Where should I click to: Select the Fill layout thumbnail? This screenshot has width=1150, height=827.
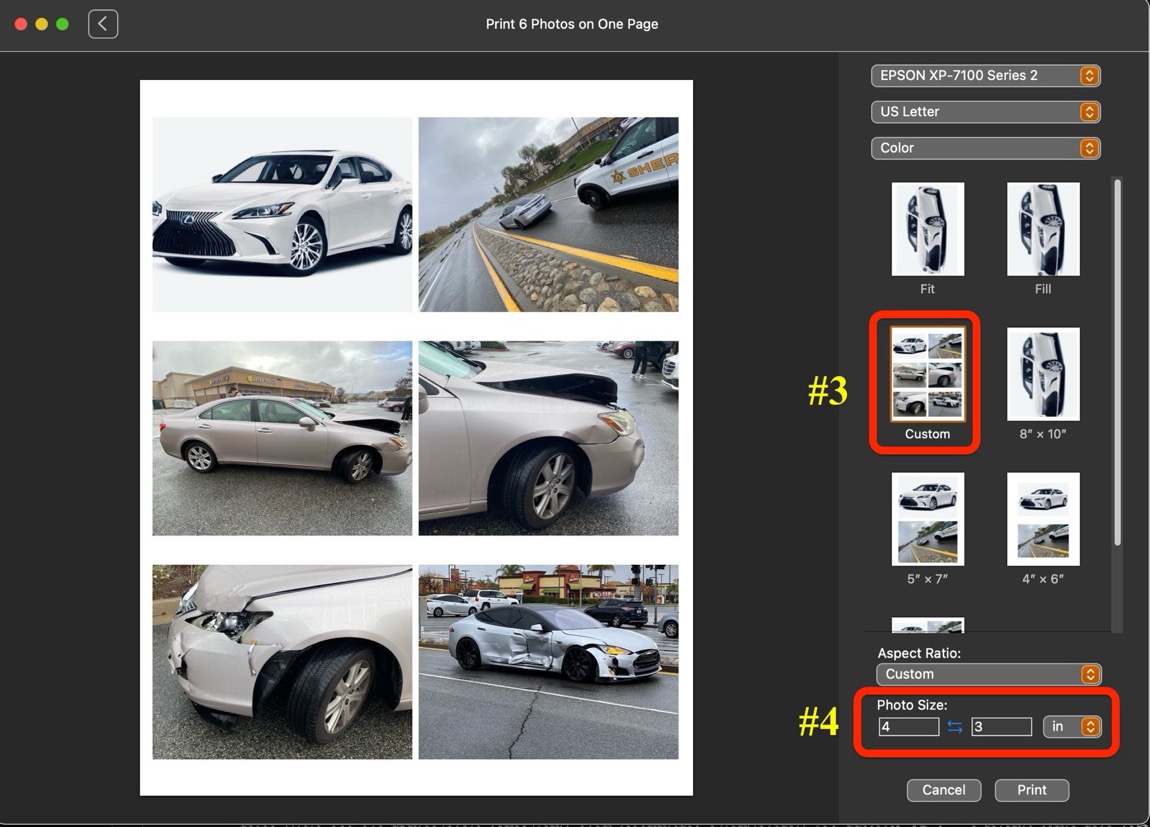[x=1043, y=229]
